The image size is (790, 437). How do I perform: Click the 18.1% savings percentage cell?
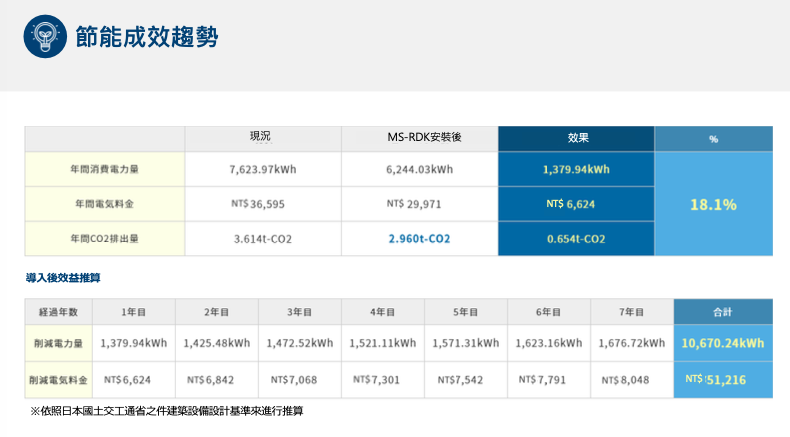pos(713,204)
